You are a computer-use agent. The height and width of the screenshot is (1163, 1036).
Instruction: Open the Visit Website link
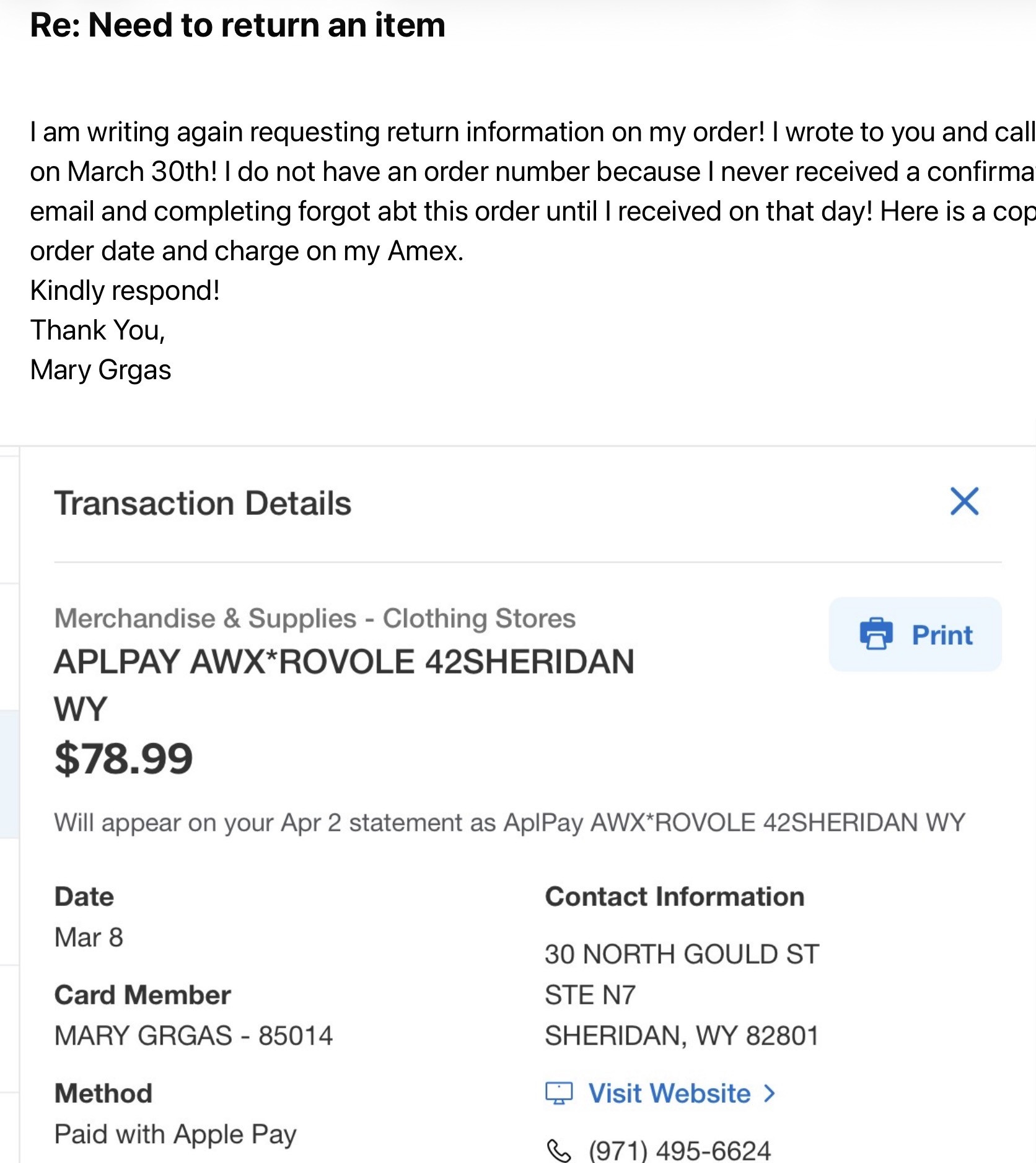[669, 1093]
